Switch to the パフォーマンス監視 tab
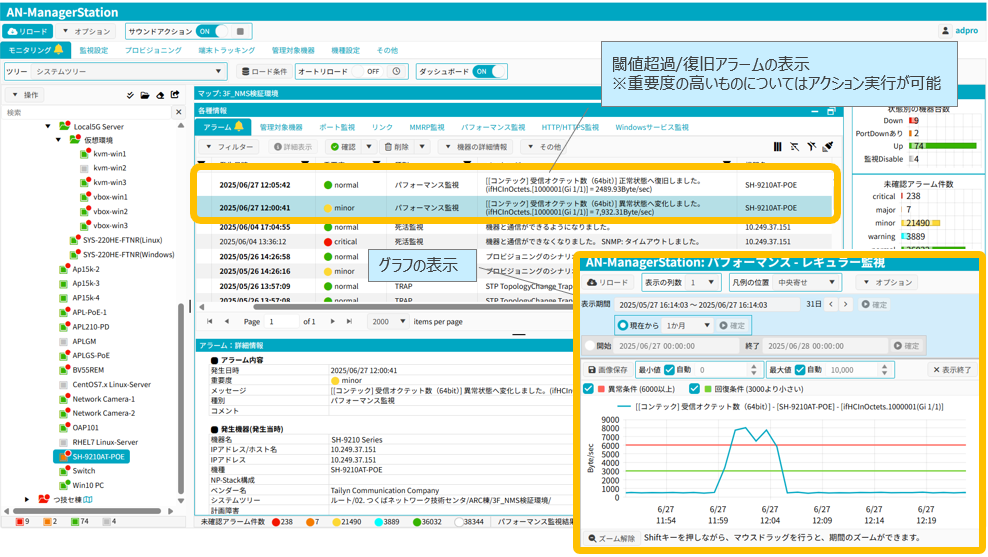Viewport: 988px width, 557px height. pos(492,128)
